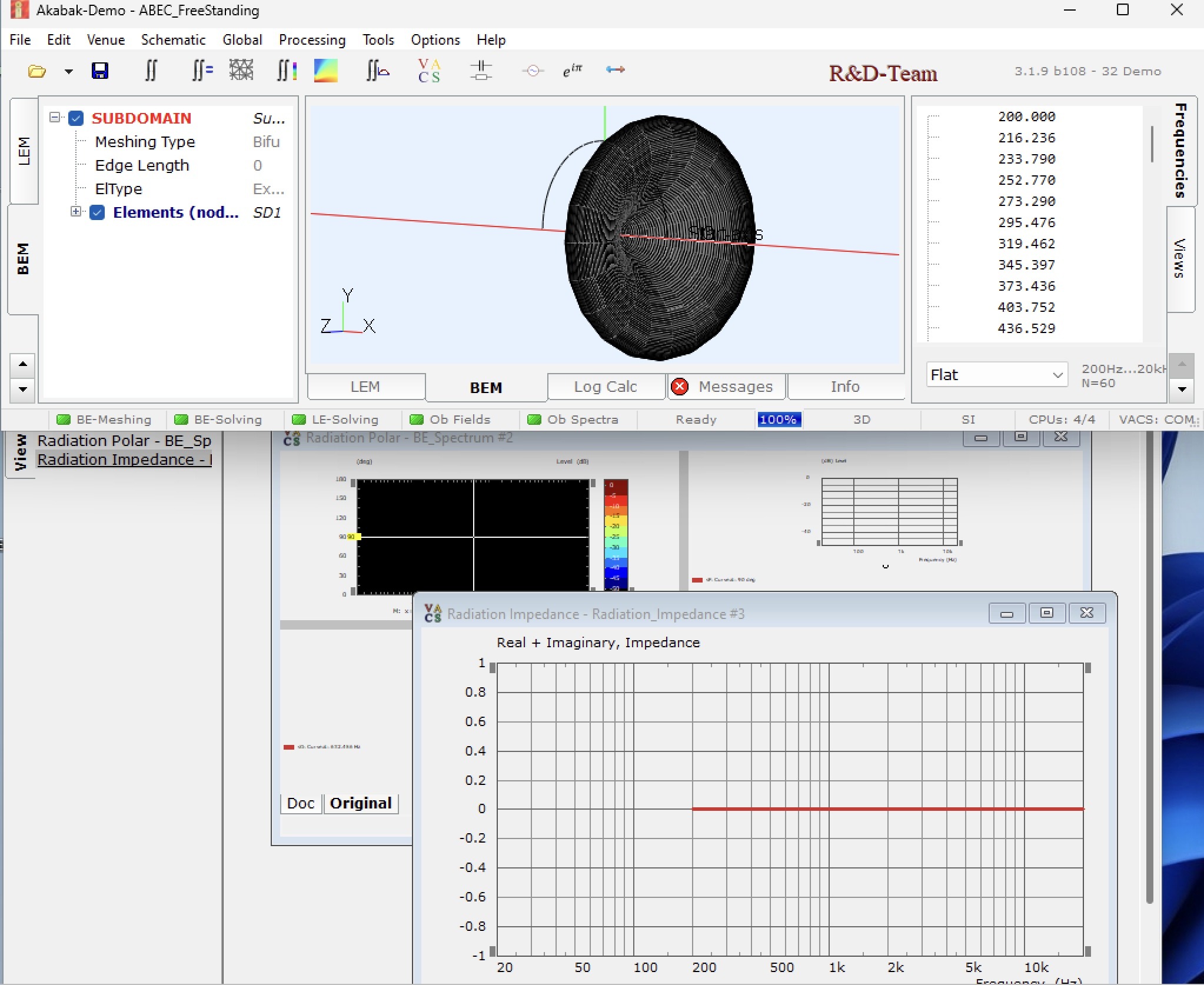Open the recent files dropdown arrow beside folder
The image size is (1204, 985).
click(69, 72)
